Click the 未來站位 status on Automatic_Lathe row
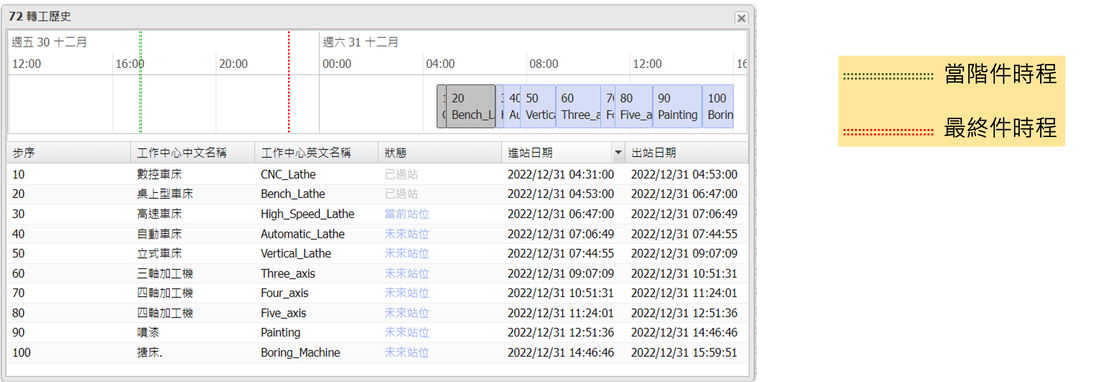This screenshot has width=1100, height=382. pyautogui.click(x=406, y=234)
